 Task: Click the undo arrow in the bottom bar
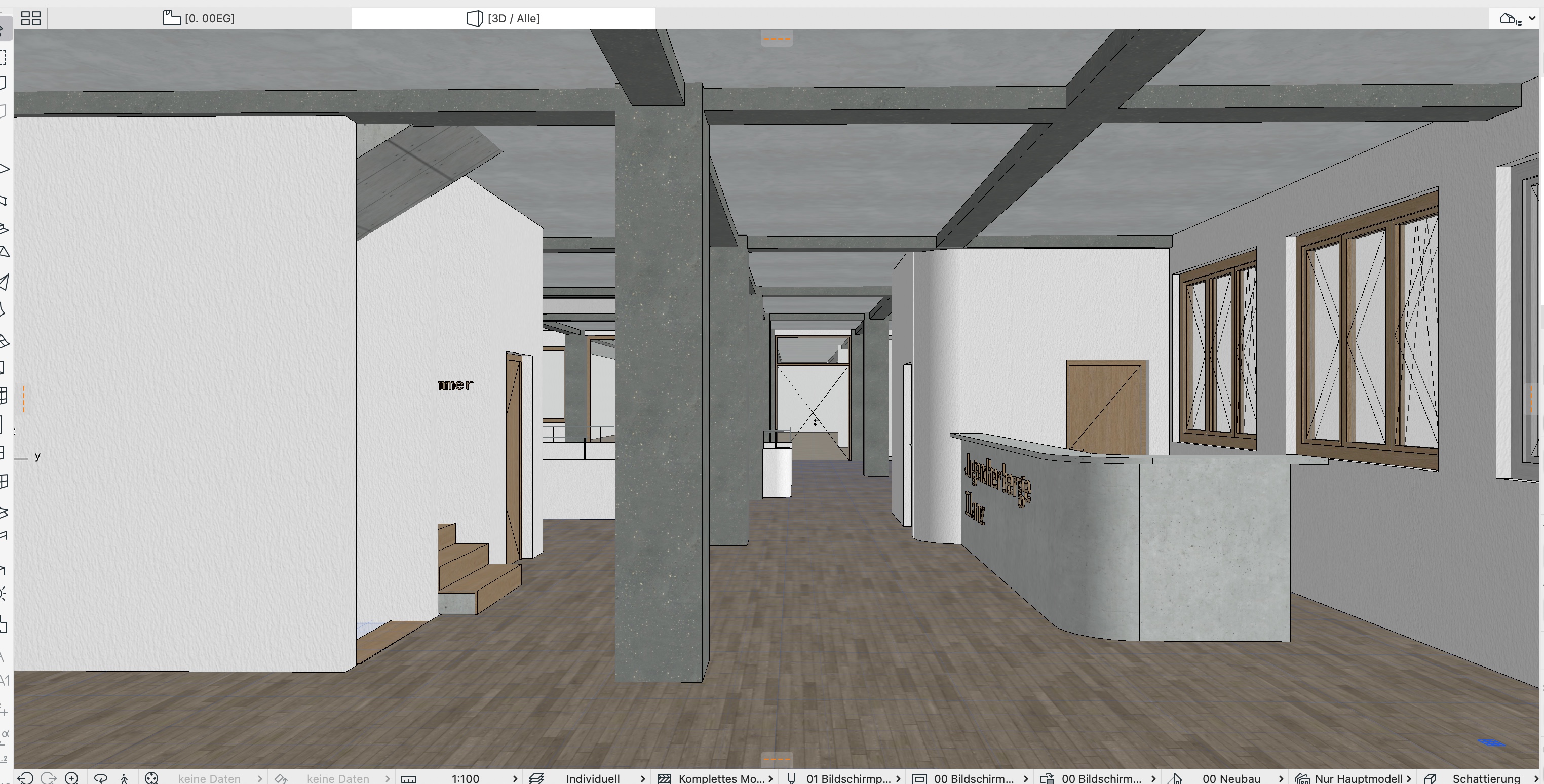25,778
